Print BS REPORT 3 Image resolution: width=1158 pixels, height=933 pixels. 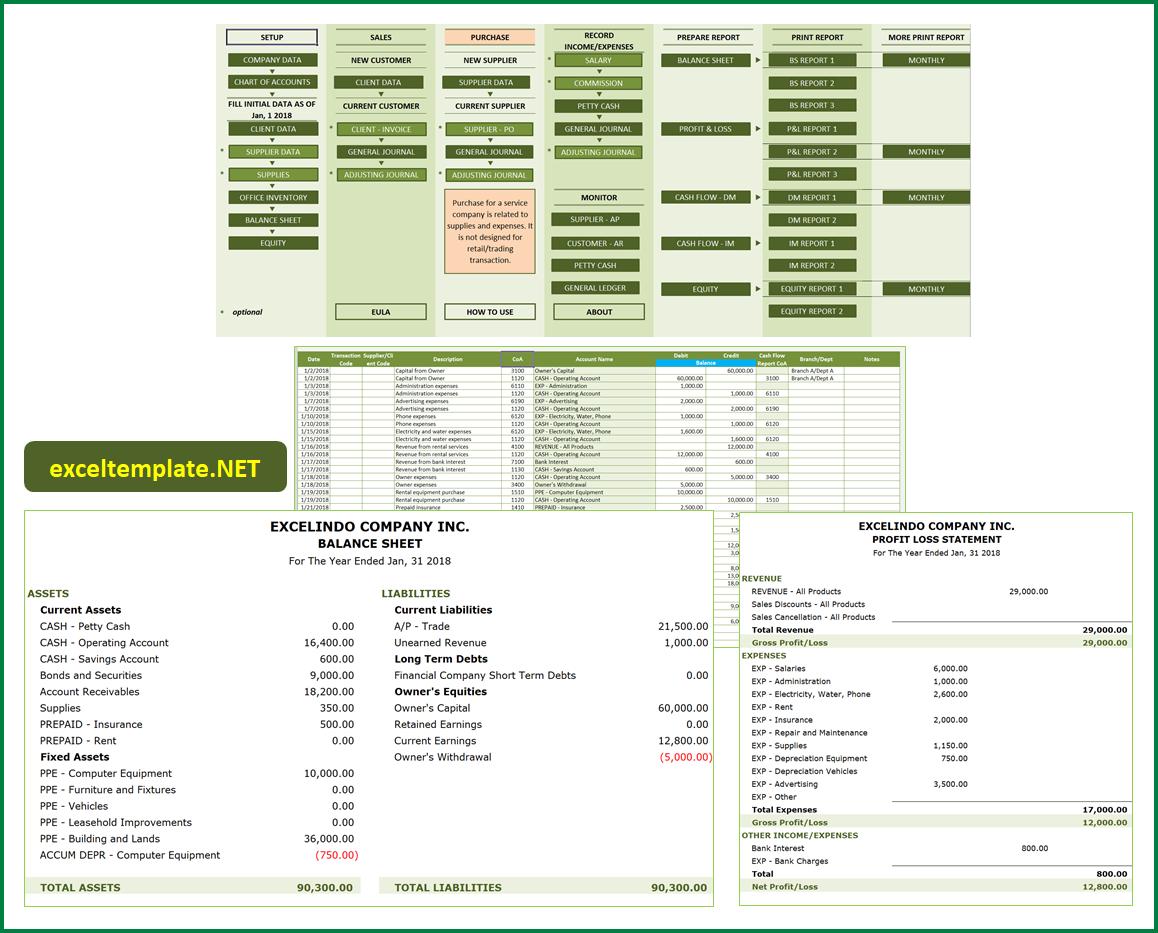pos(812,106)
